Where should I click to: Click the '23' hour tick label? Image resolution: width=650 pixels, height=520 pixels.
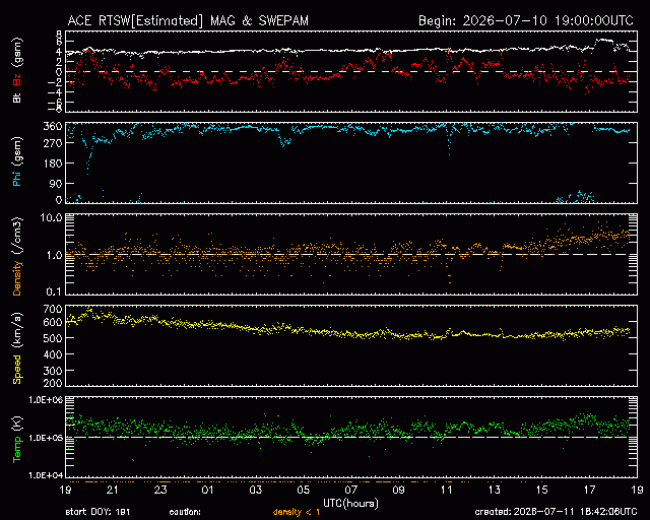pos(160,490)
